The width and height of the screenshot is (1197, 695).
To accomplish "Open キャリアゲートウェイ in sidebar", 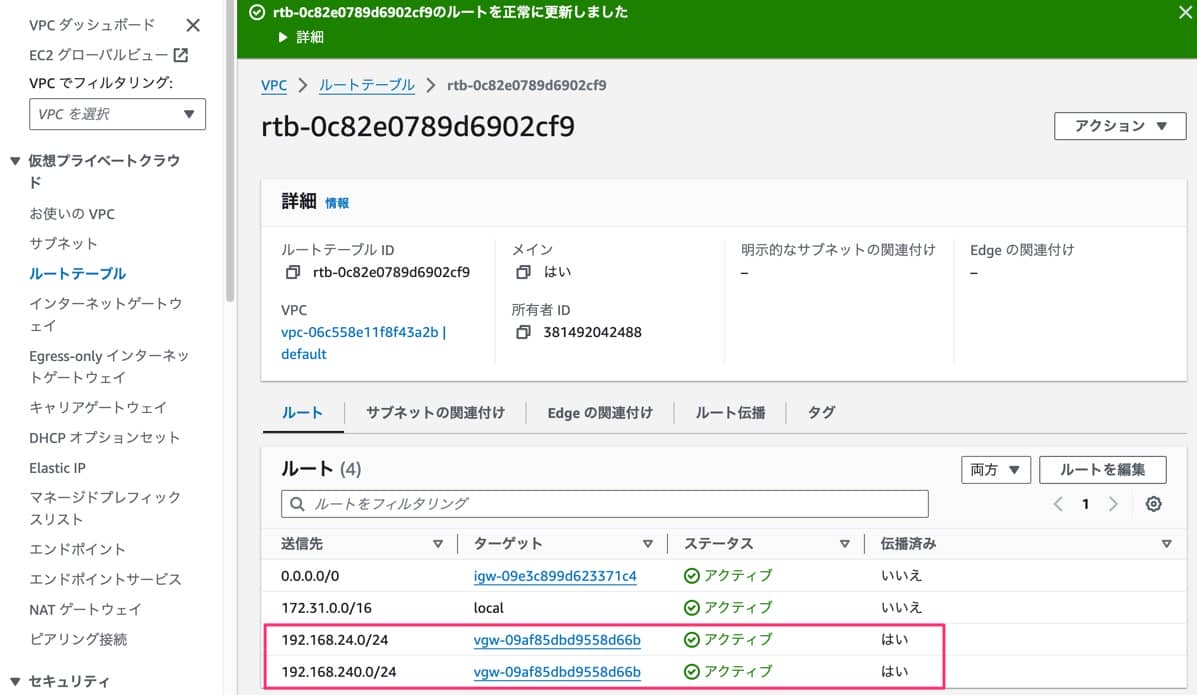I will click(x=98, y=408).
